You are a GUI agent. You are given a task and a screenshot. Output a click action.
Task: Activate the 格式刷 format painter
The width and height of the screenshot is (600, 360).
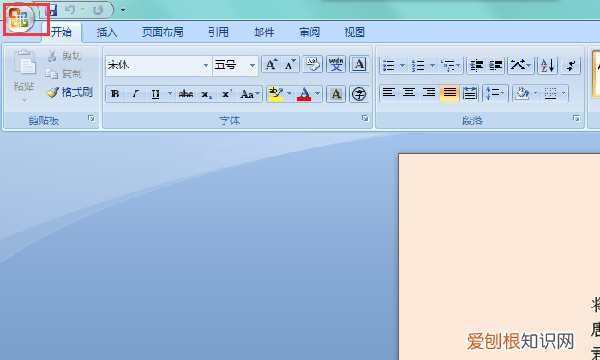click(x=69, y=92)
